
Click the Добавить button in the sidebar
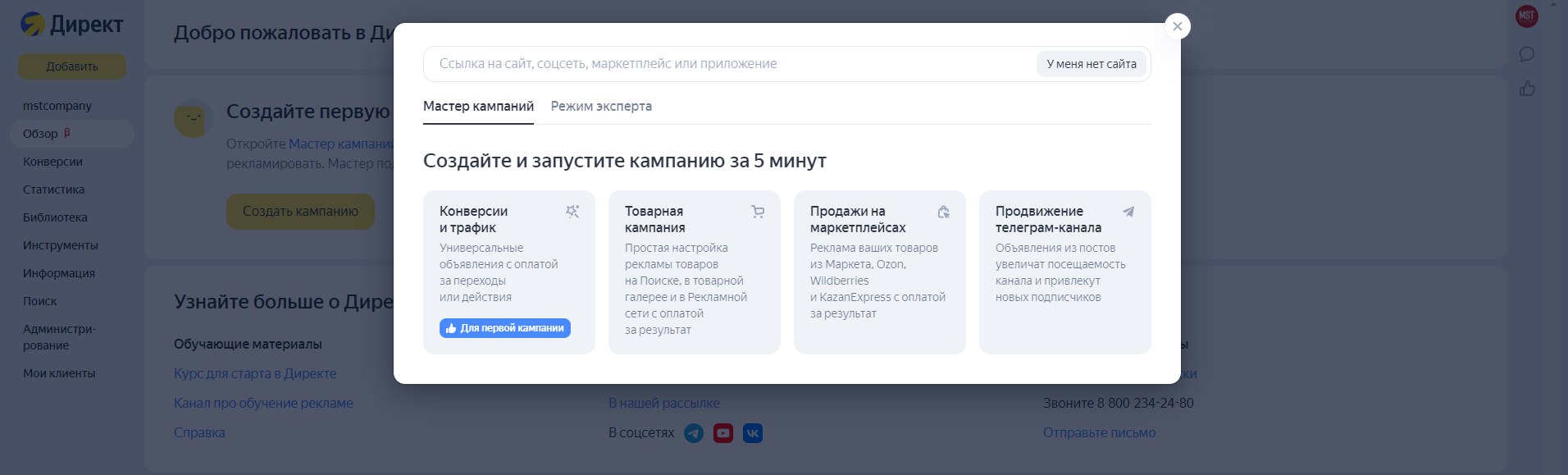[x=72, y=66]
